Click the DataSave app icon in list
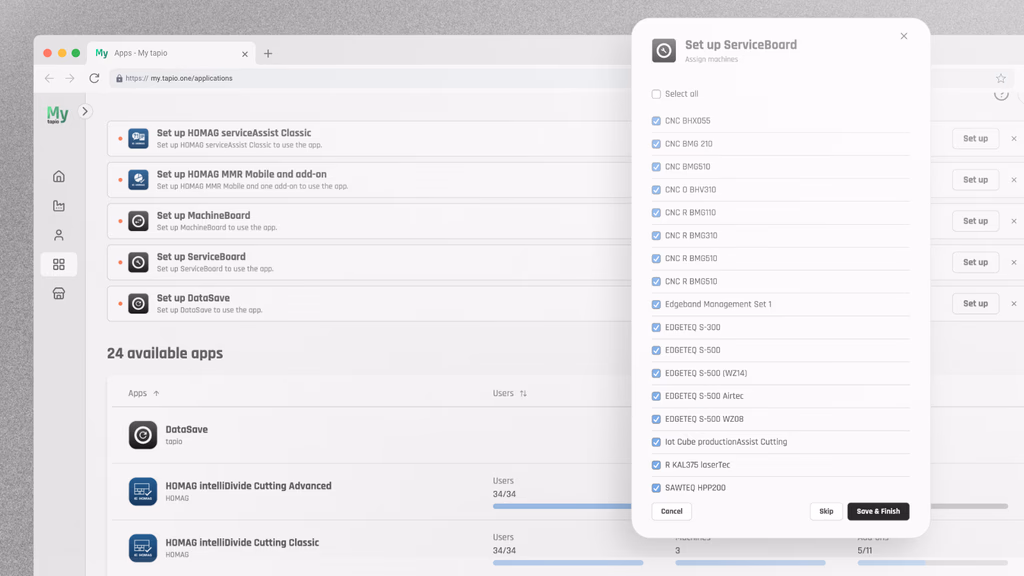Screen dimensions: 1024x576 tap(143, 435)
